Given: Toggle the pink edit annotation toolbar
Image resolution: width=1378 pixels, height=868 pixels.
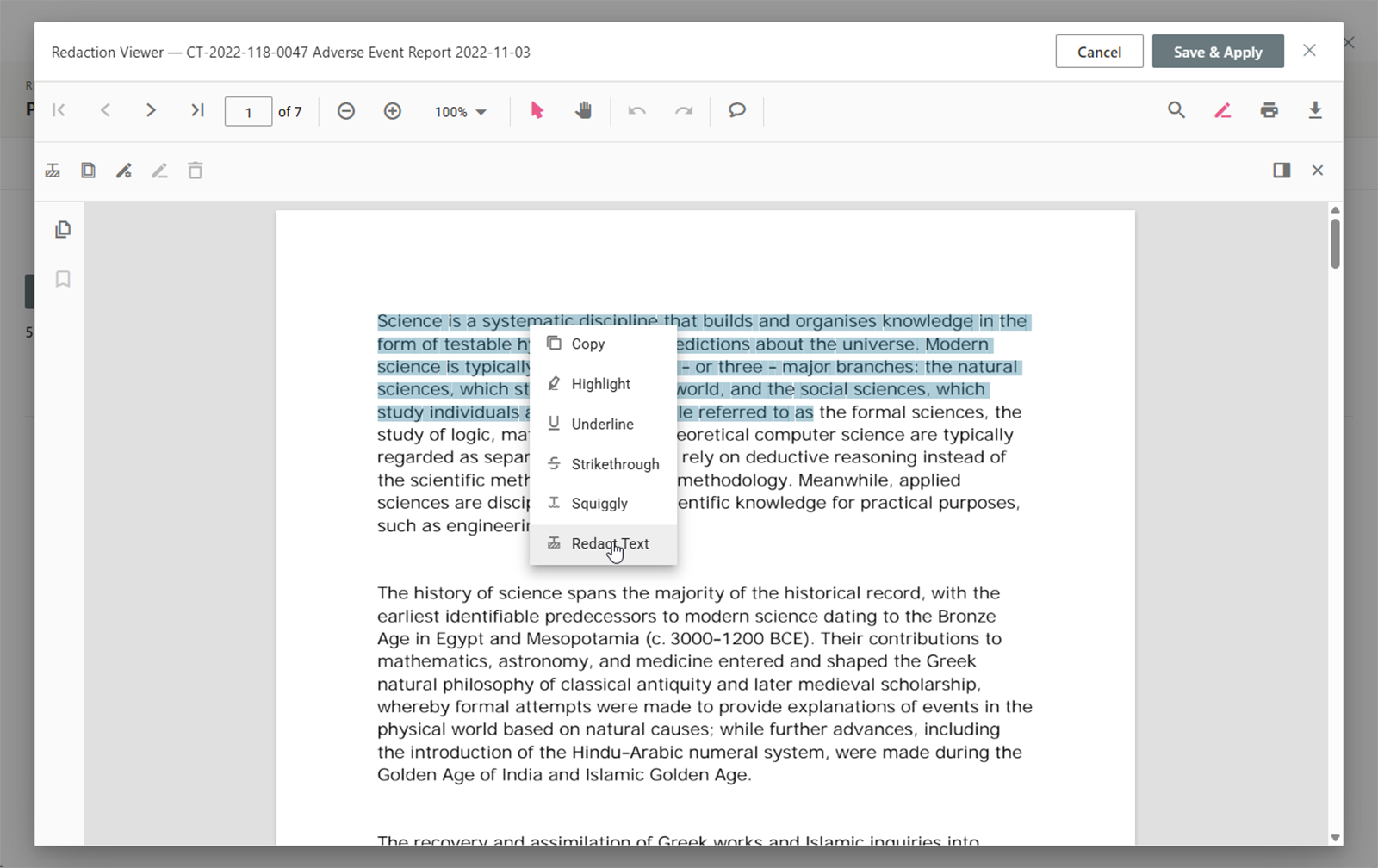Looking at the screenshot, I should click(1222, 110).
